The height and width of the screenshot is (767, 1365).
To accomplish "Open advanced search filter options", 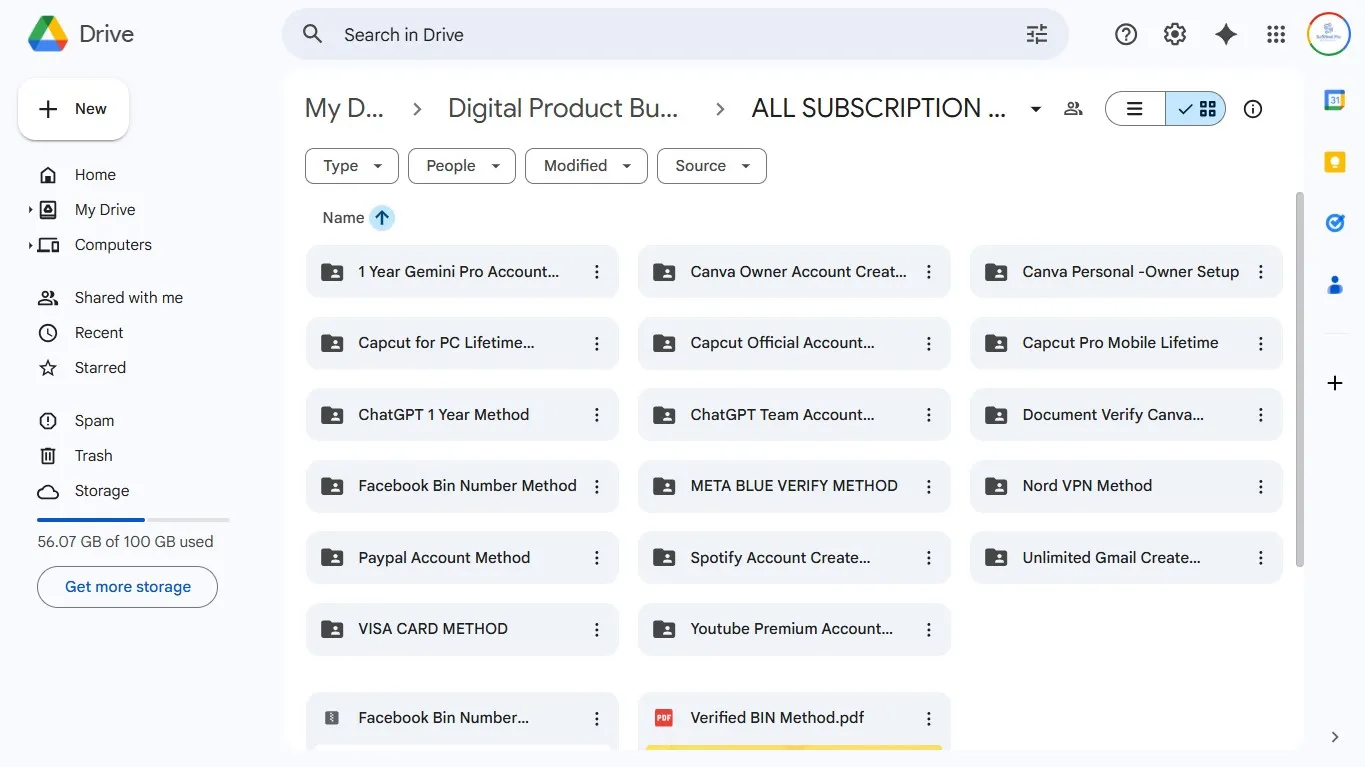I will (x=1037, y=35).
